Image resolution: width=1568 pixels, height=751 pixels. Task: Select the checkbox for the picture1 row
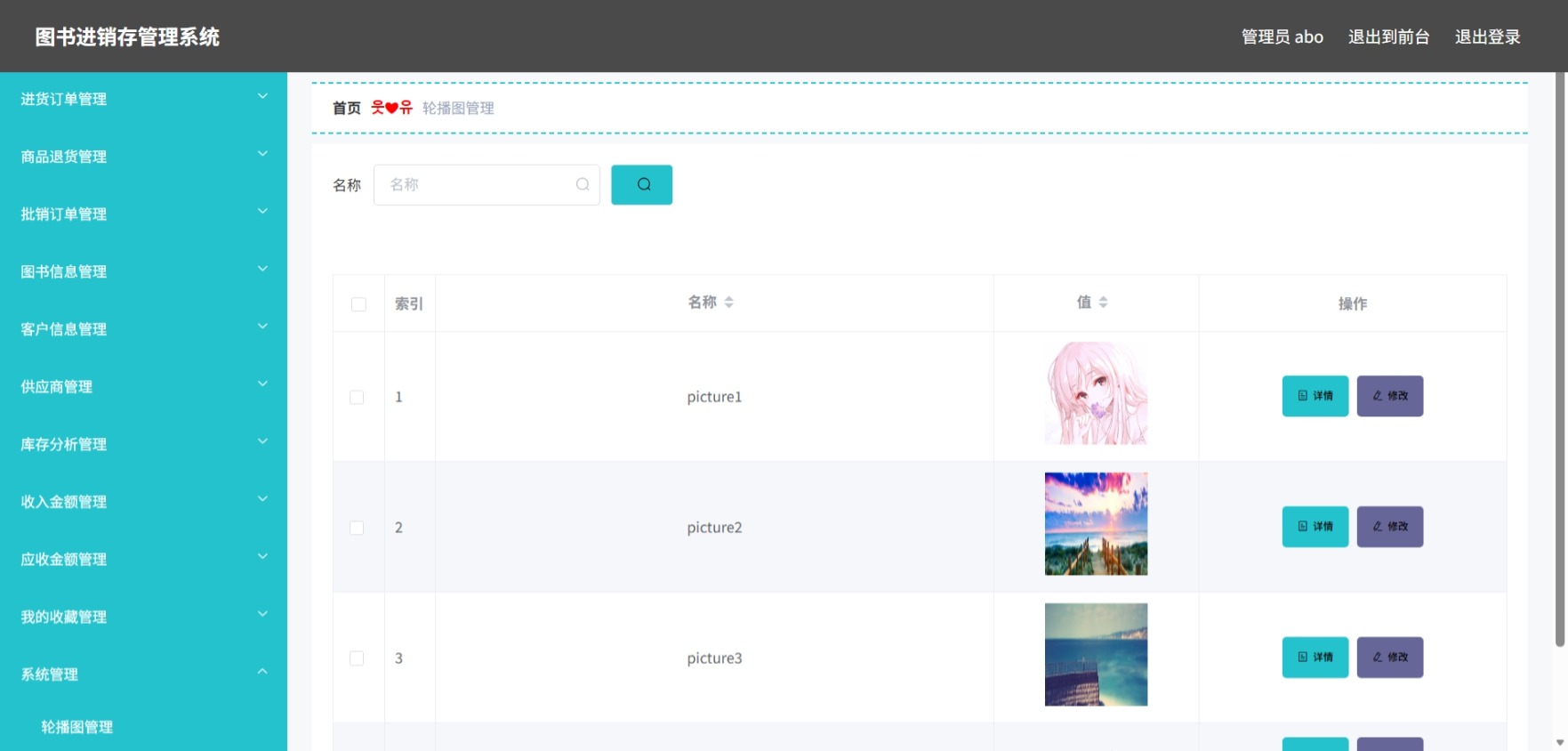point(357,397)
